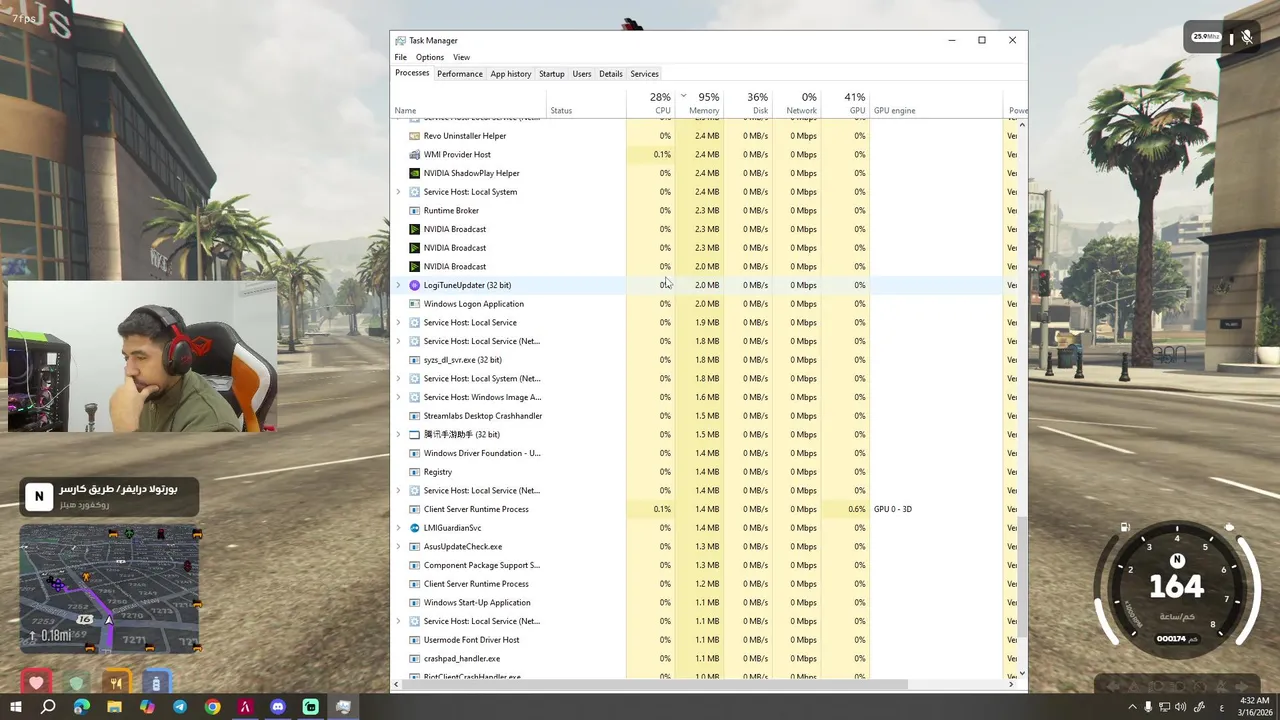The image size is (1280, 720).
Task: Open the green Streamlabs taskbar icon
Action: (x=311, y=707)
